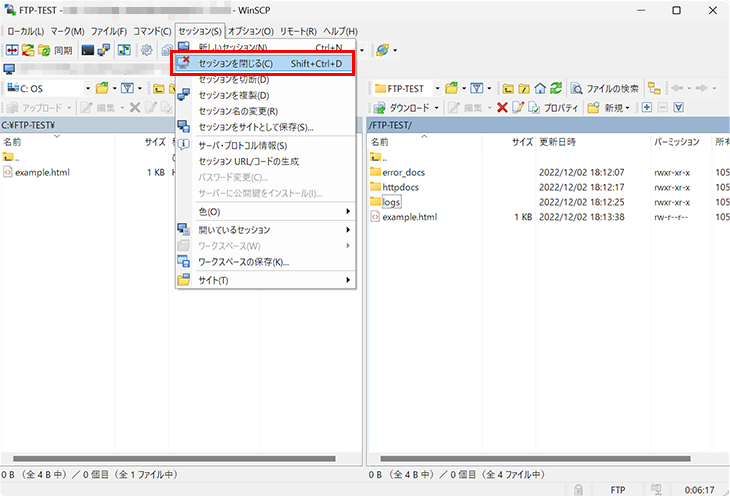Image resolution: width=730 pixels, height=496 pixels.
Task: Open the コマンド(C) menu
Action: [x=152, y=31]
